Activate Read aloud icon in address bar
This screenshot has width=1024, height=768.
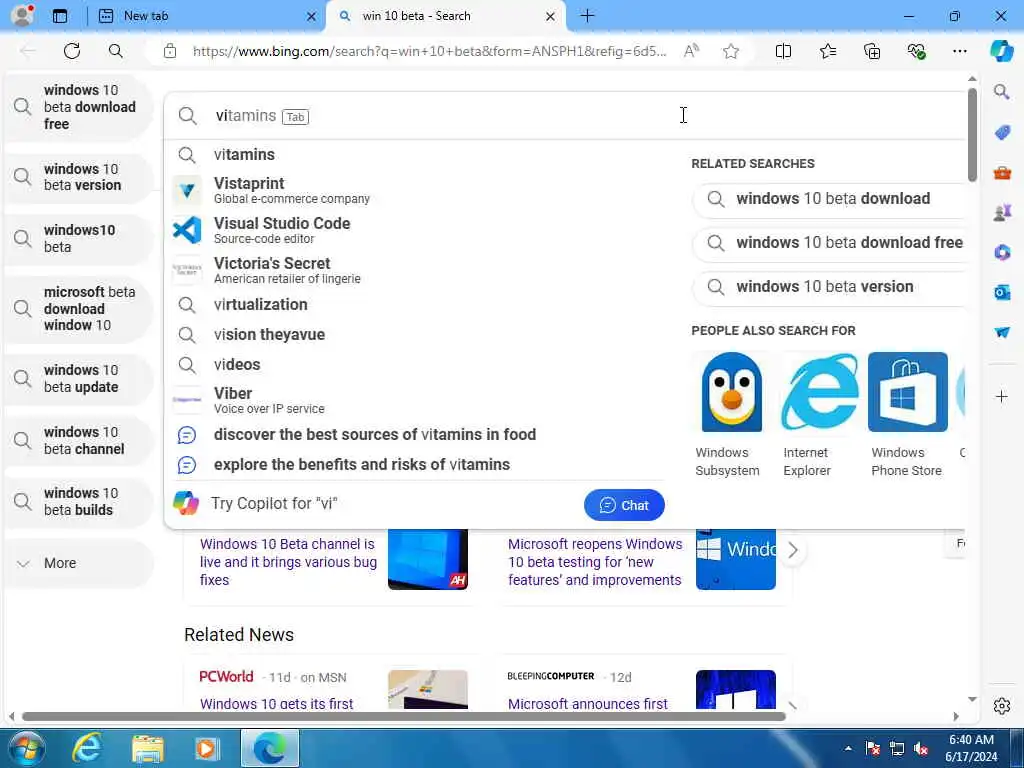pyautogui.click(x=691, y=51)
